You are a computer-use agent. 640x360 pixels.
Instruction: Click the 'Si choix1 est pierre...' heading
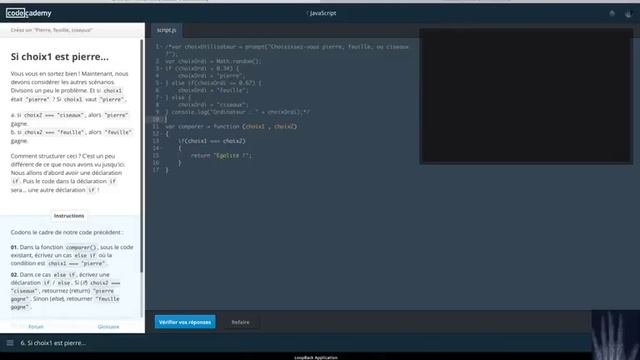(60, 57)
